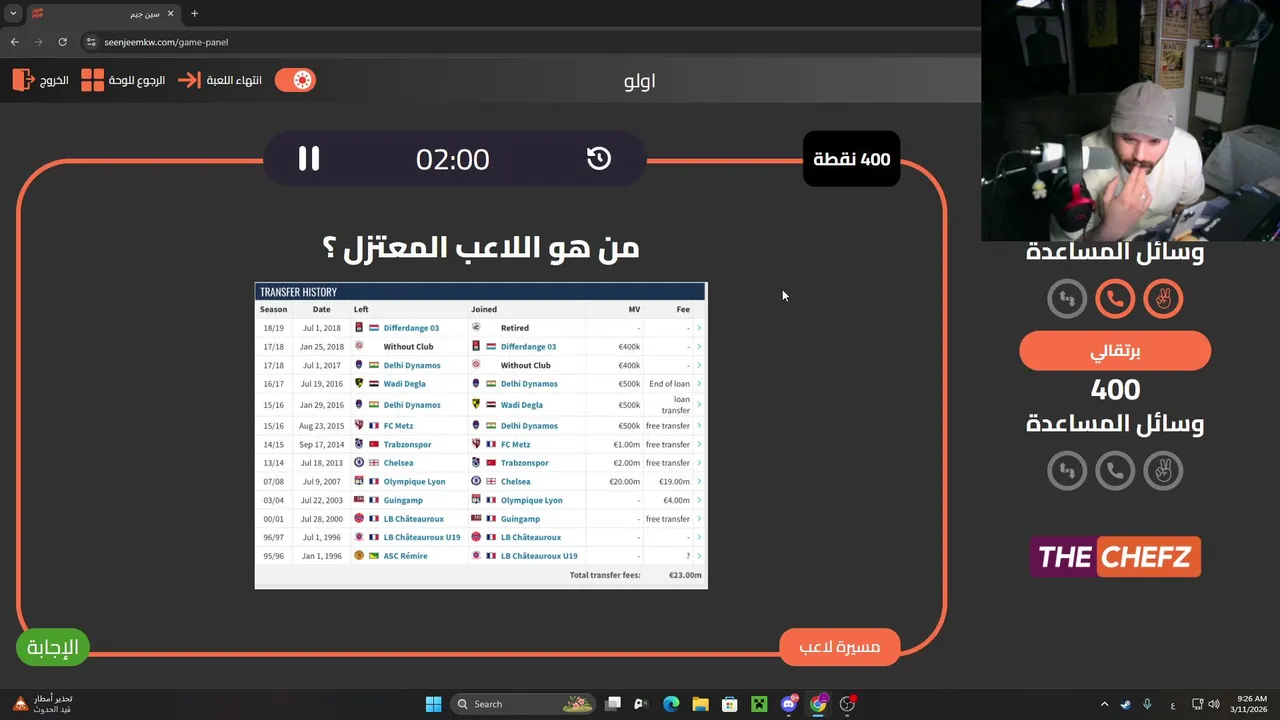Switch to Chrome on the taskbar

pyautogui.click(x=819, y=704)
